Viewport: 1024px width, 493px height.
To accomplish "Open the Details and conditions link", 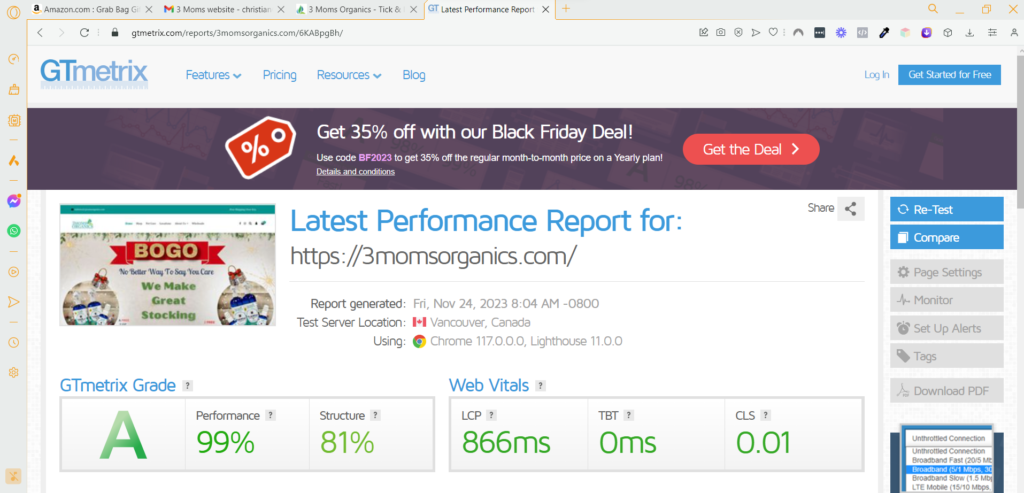I will pos(355,172).
